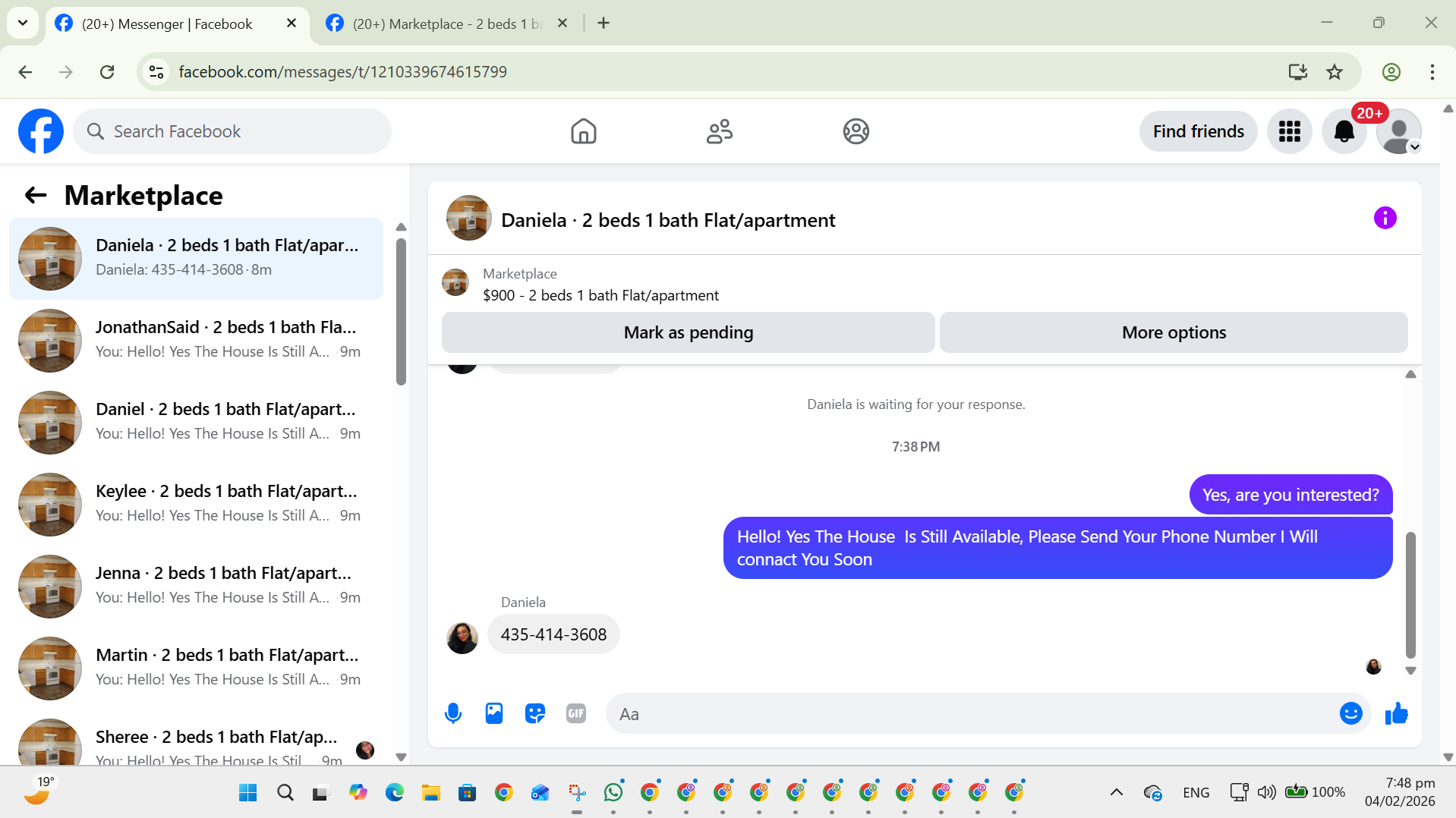Open conversation information purple icon
1456x818 pixels.
(x=1385, y=219)
